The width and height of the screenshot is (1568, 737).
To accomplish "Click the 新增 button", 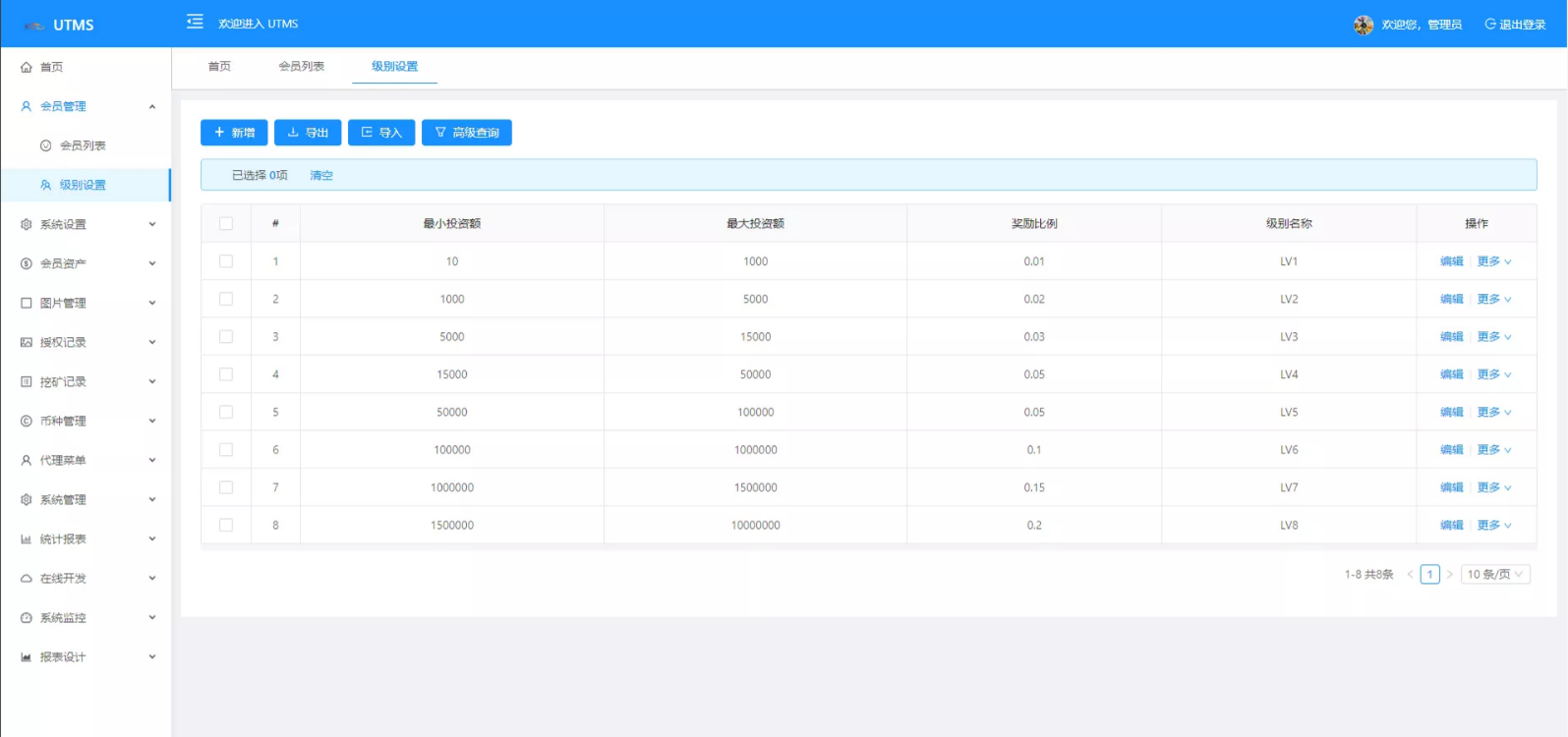I will [x=234, y=133].
